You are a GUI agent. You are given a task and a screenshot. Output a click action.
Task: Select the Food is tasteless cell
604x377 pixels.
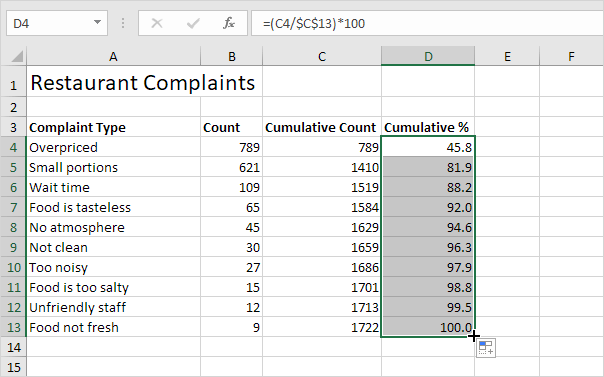click(x=113, y=207)
